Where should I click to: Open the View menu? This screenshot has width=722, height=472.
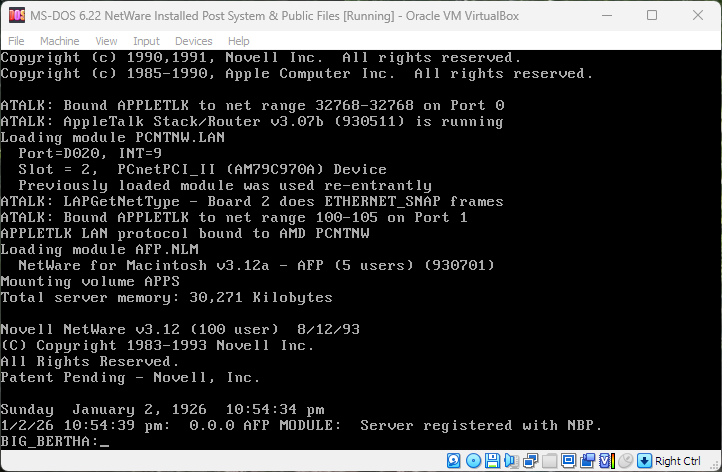click(106, 41)
